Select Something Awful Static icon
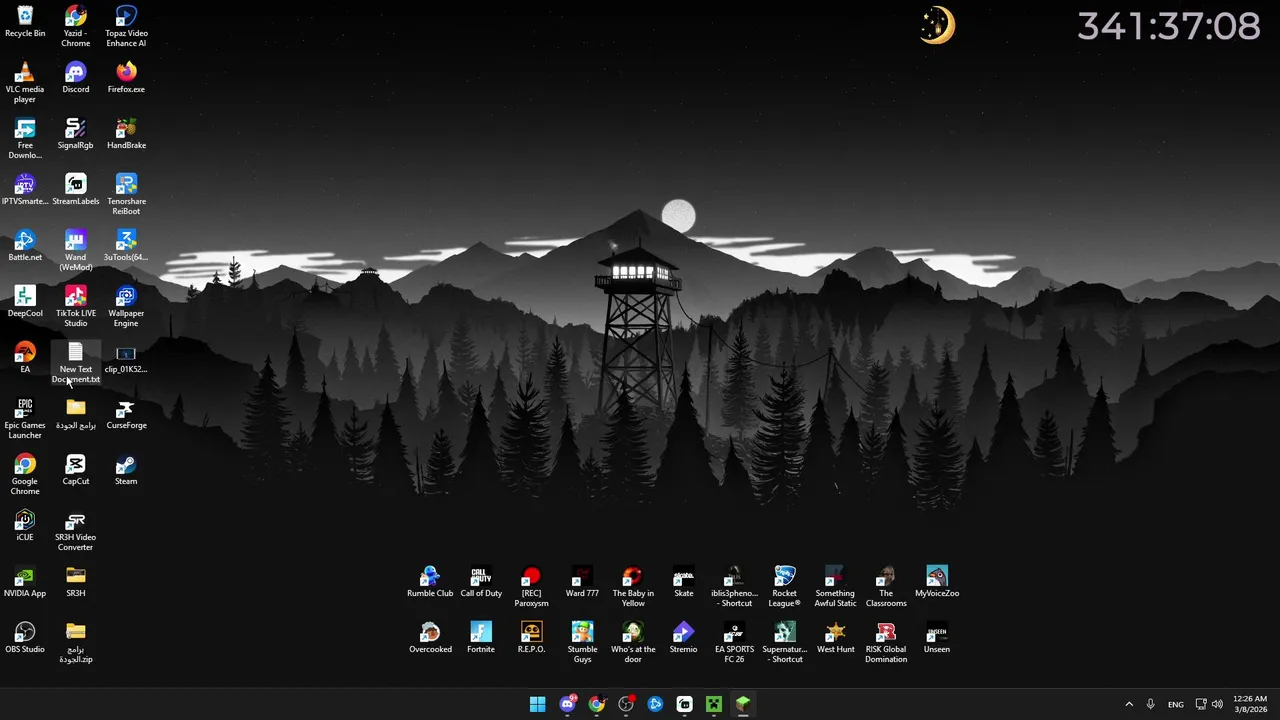Screen dimensions: 1280x720 pos(835,587)
